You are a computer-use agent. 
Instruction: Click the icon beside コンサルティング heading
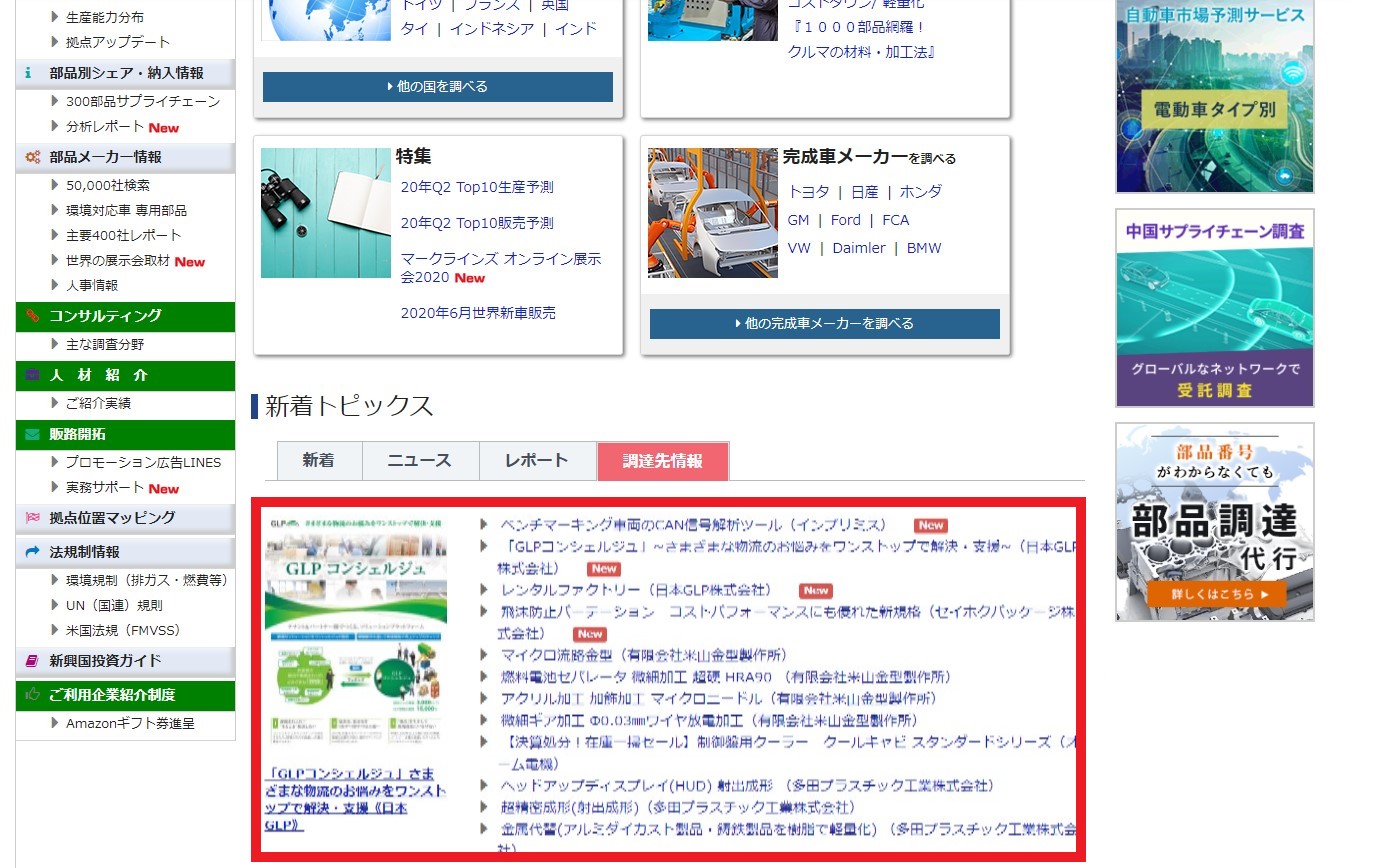[32, 316]
